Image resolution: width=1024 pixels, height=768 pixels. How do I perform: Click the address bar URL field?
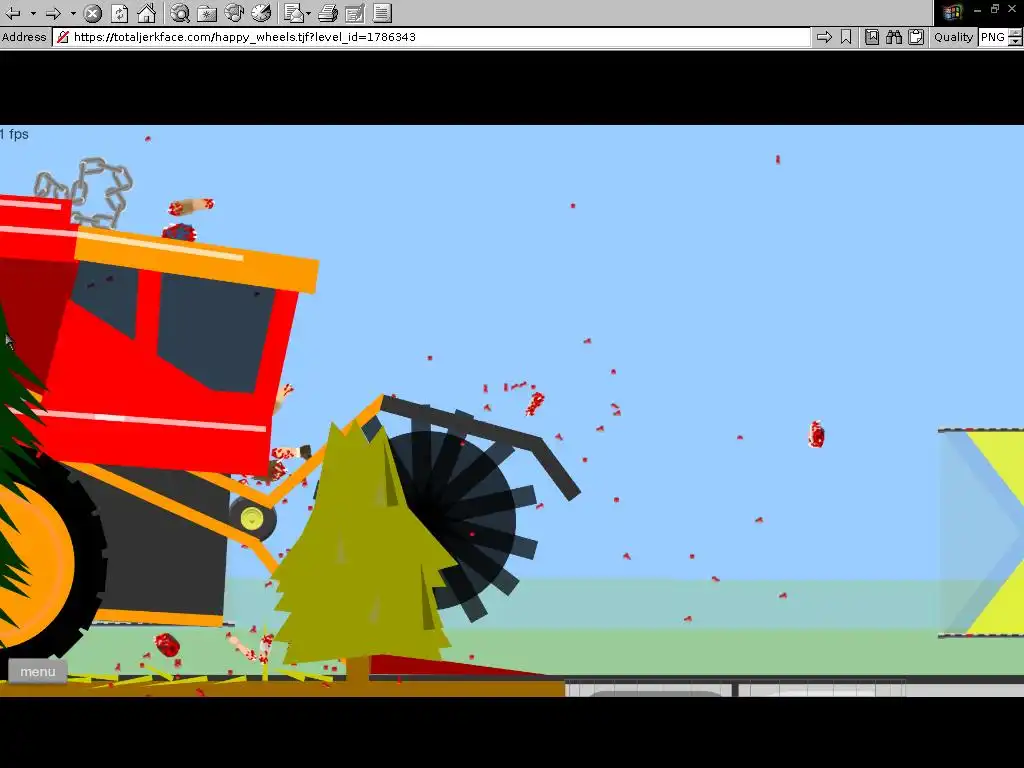[x=431, y=37]
